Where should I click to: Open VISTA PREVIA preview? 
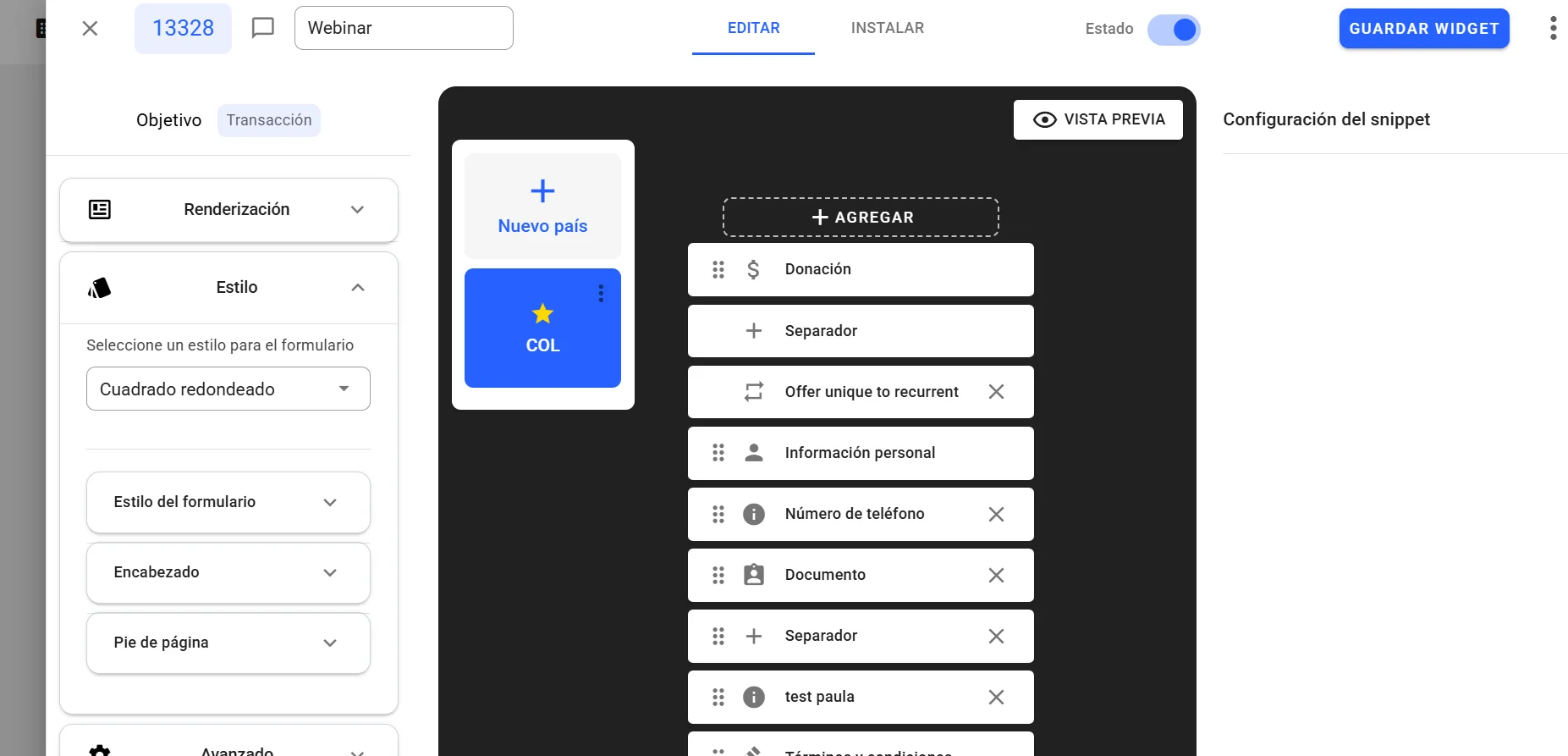pos(1098,119)
